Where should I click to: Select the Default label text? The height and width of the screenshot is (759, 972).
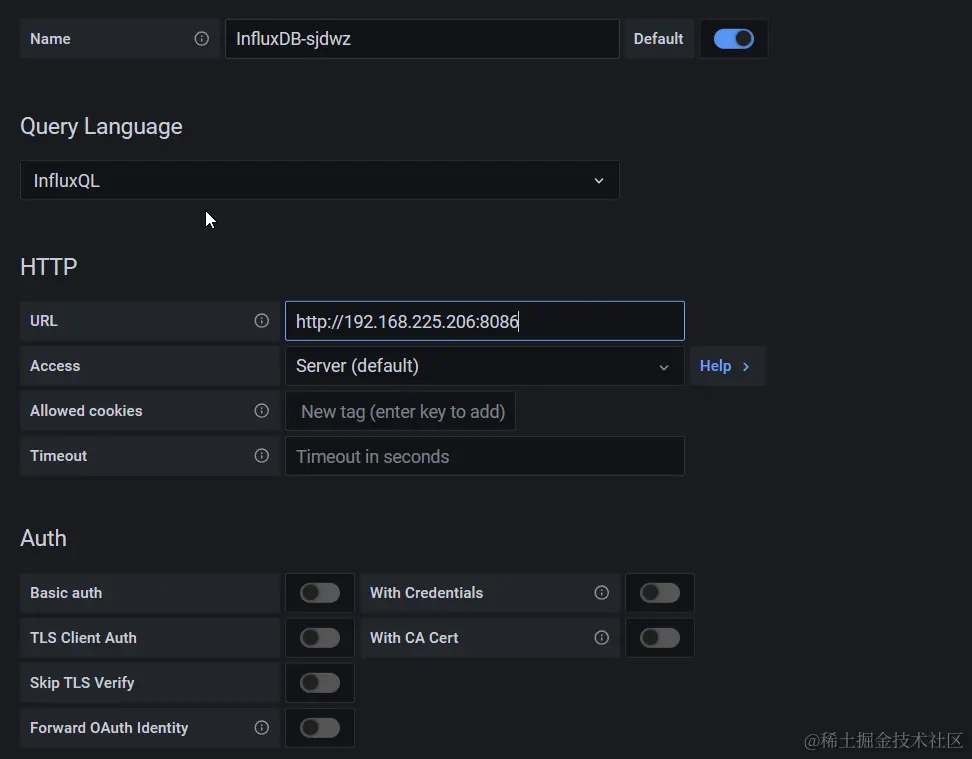coord(658,38)
